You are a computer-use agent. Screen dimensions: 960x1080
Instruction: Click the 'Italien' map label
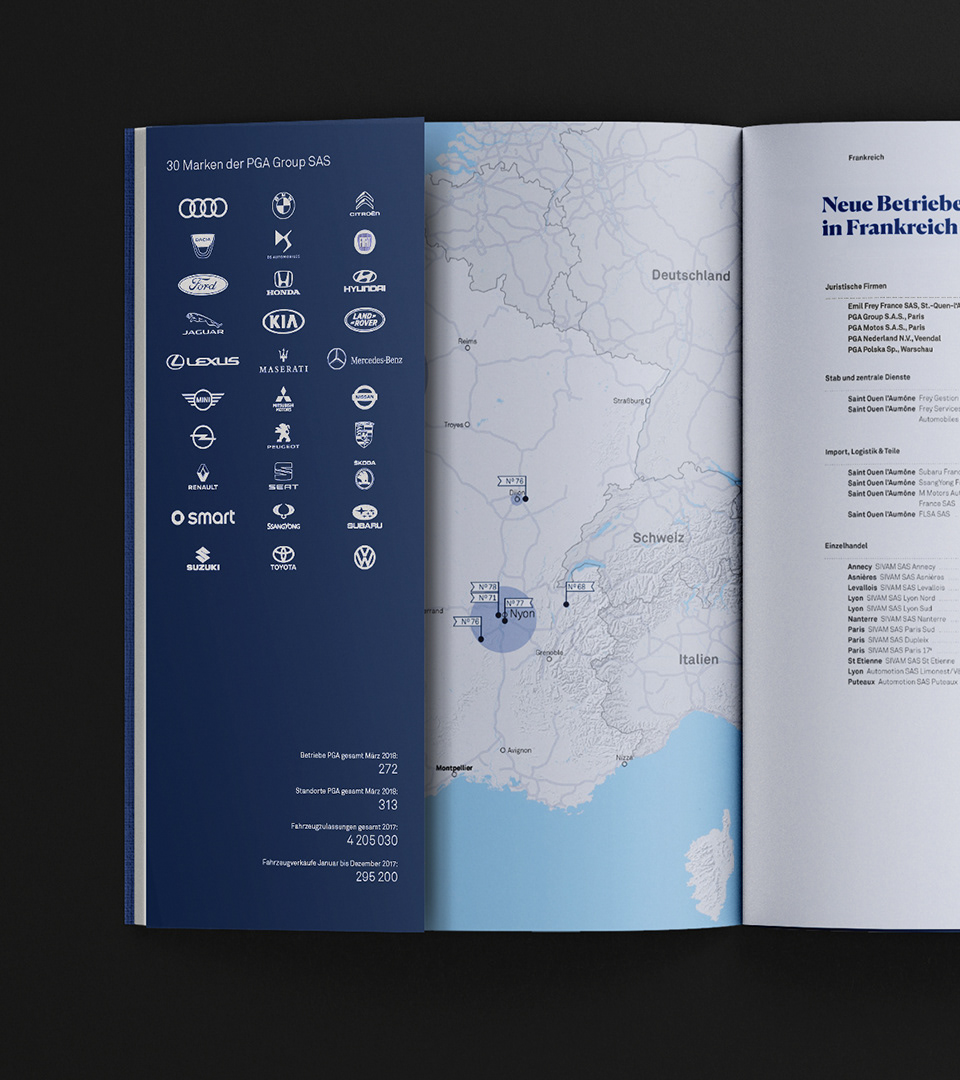pos(698,659)
